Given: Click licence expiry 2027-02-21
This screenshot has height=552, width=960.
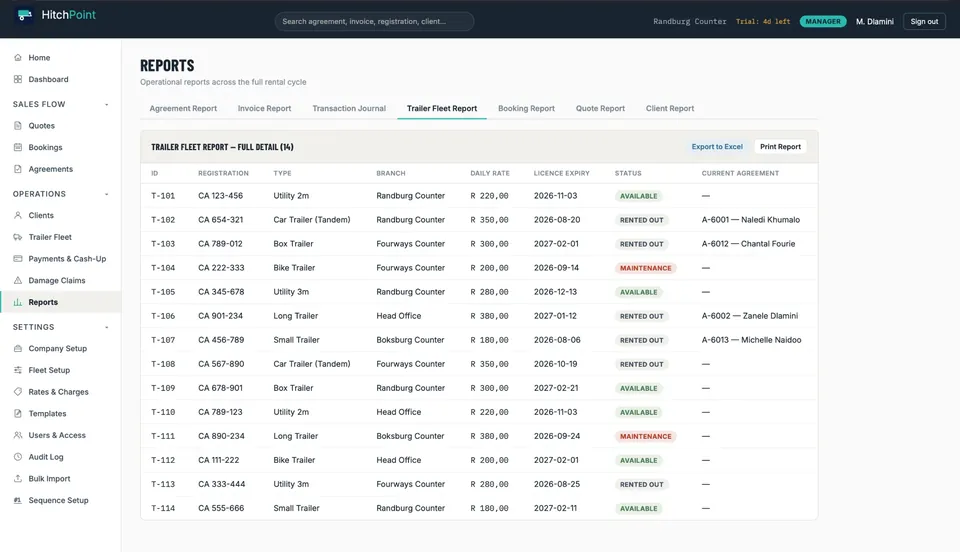Looking at the screenshot, I should point(556,388).
